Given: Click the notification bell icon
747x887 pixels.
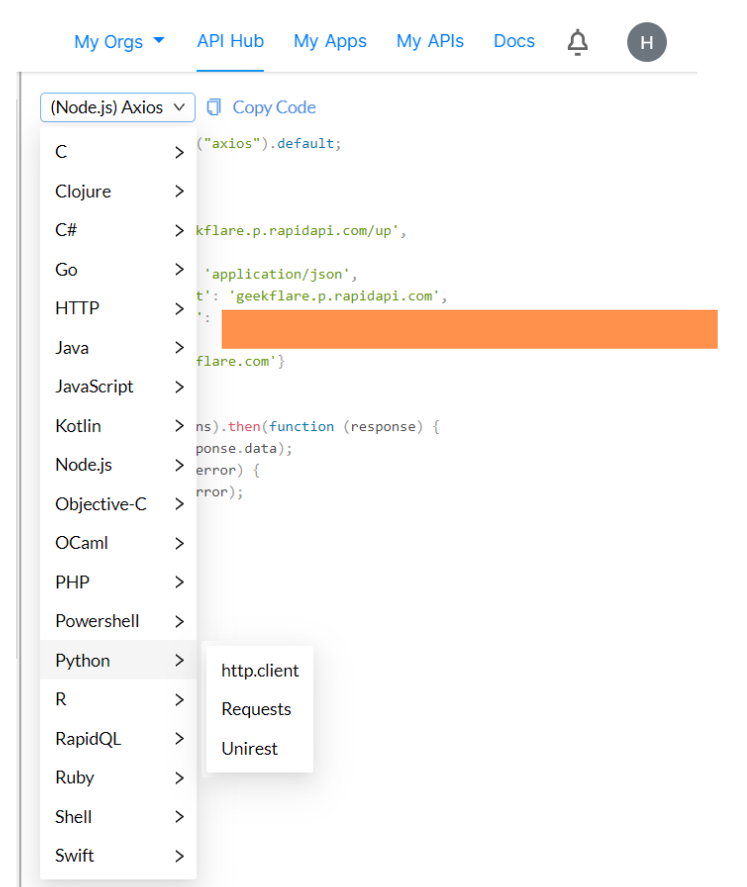Looking at the screenshot, I should click(x=577, y=42).
